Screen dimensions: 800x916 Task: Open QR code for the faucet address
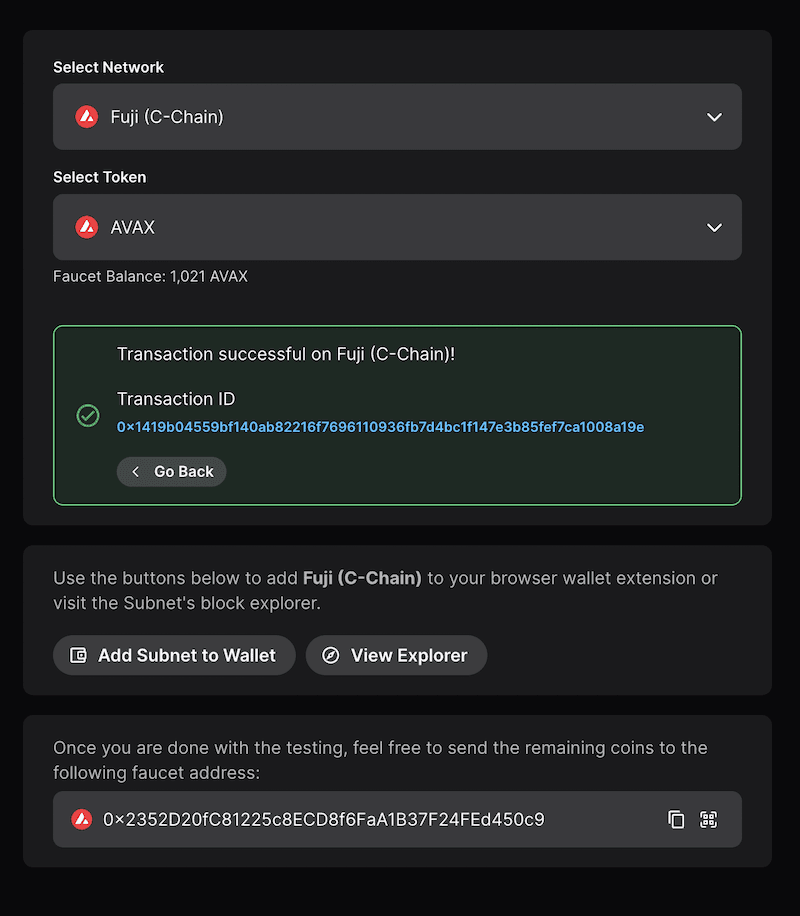[709, 819]
